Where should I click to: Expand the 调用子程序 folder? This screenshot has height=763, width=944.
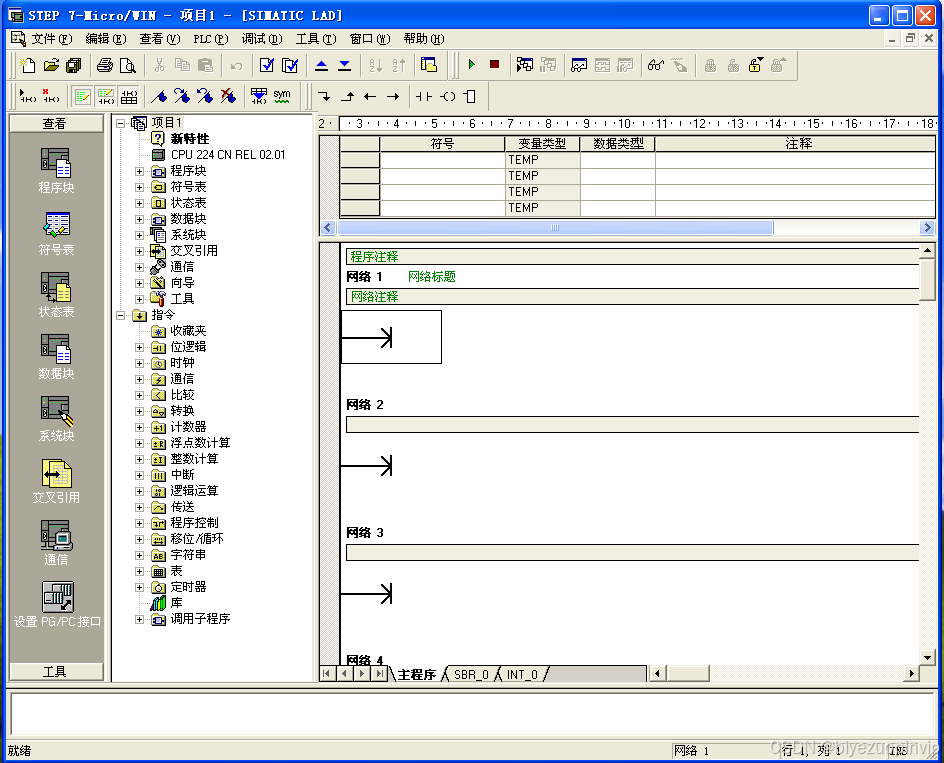tap(140, 619)
